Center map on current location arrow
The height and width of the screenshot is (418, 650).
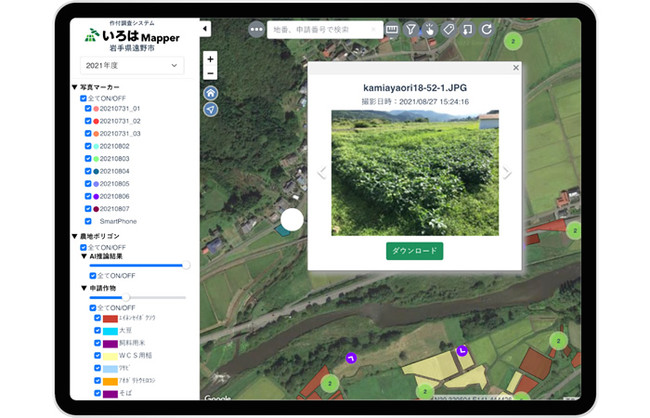tap(211, 109)
